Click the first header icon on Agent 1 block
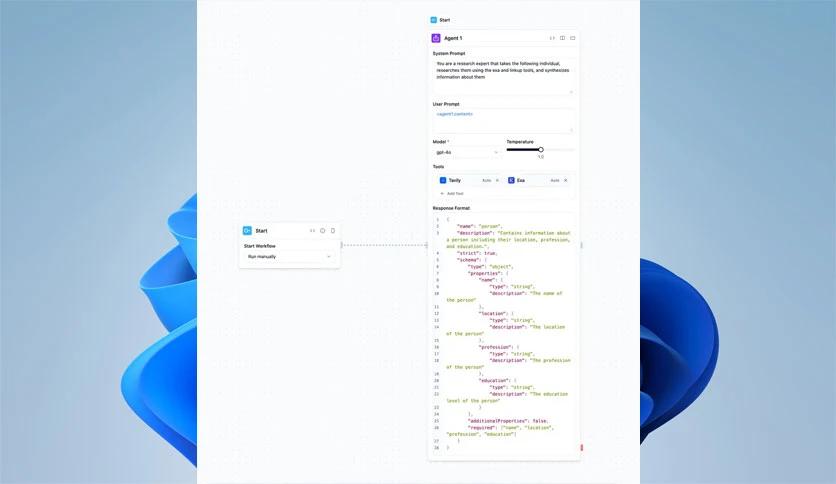 click(x=552, y=38)
